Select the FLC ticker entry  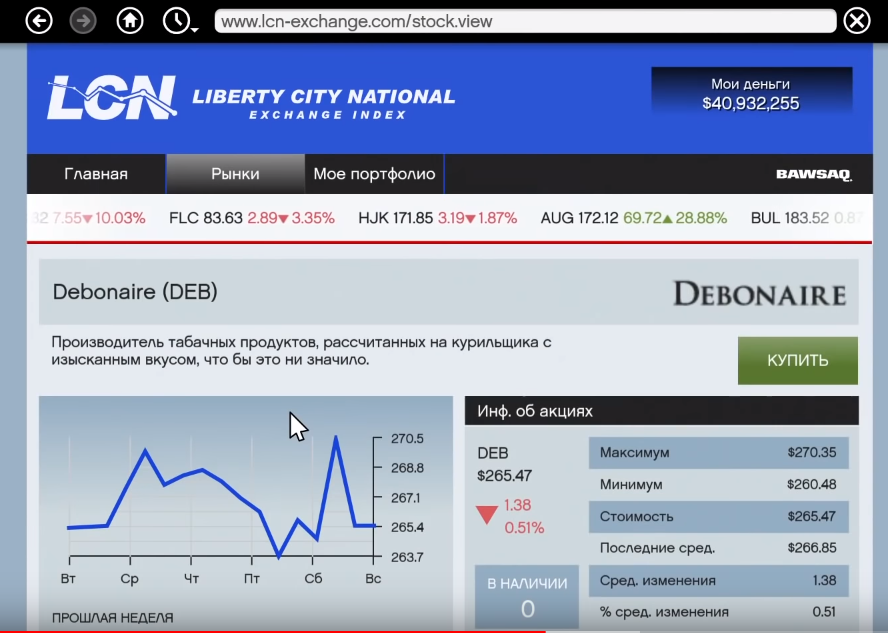251,218
